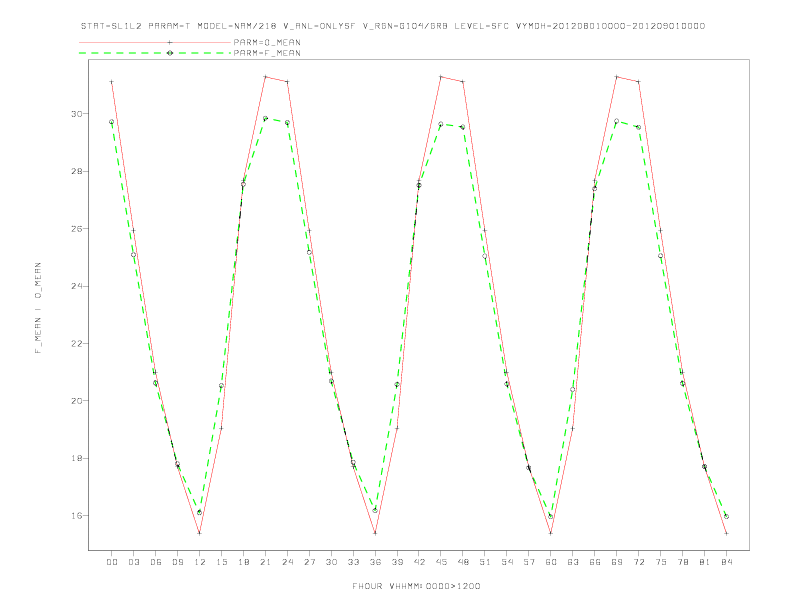Click the VYMDH date range in the title

610,26
